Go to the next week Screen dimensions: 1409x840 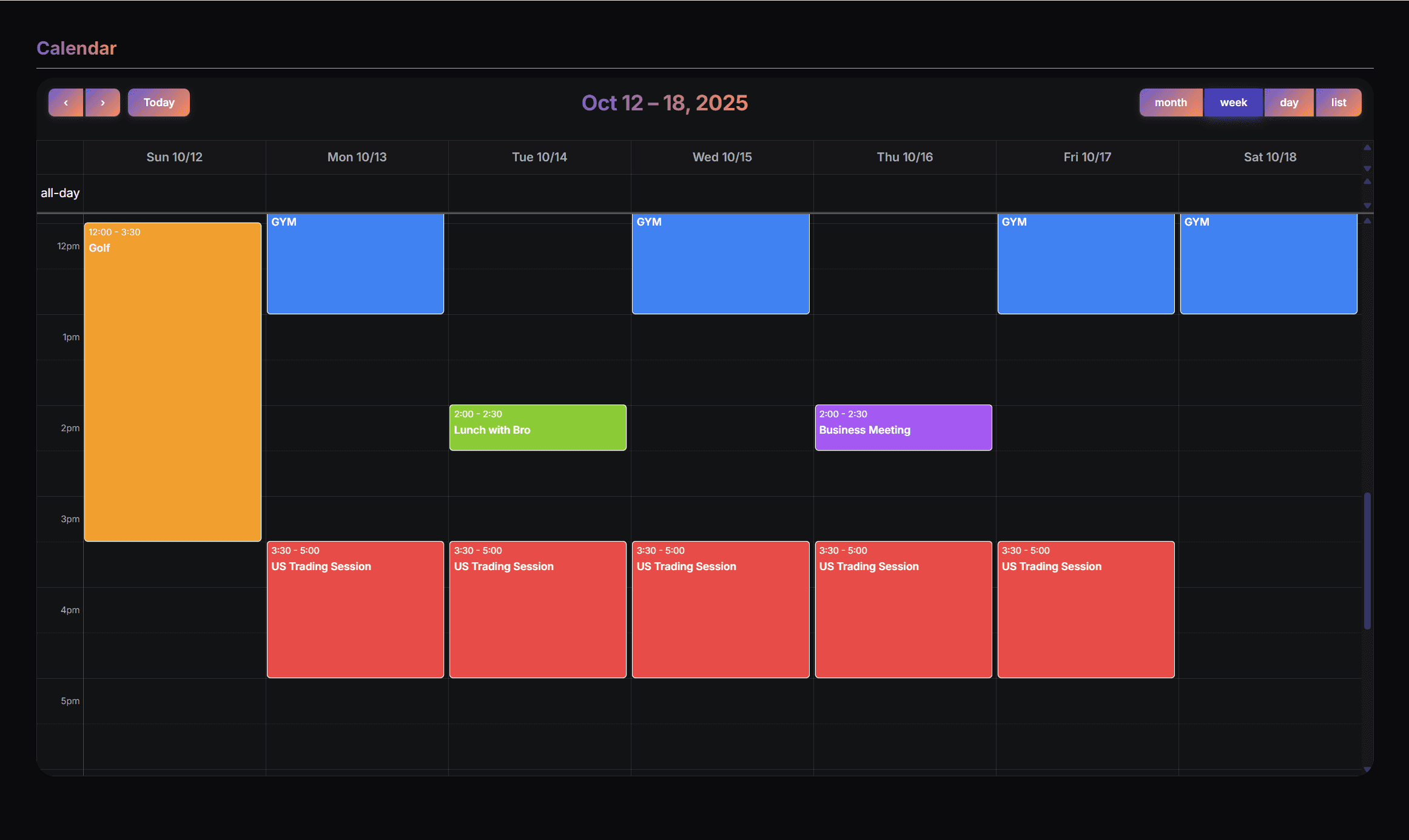(103, 102)
